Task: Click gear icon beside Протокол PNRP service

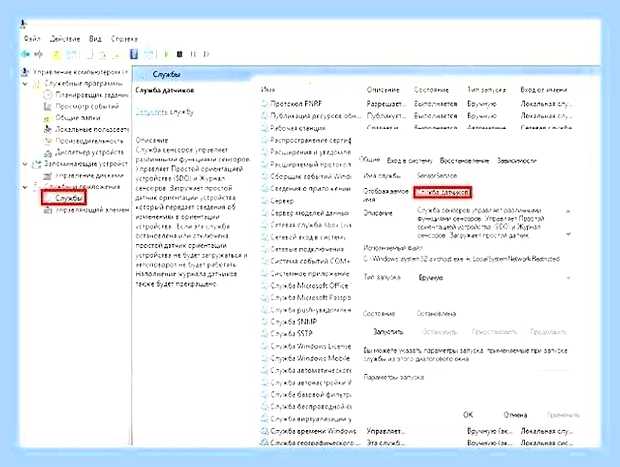Action: pos(265,104)
